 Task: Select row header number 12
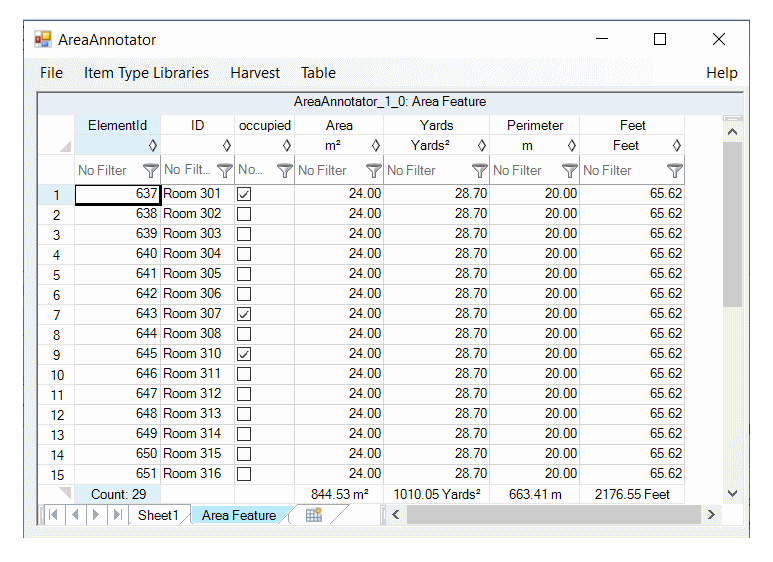[x=57, y=415]
